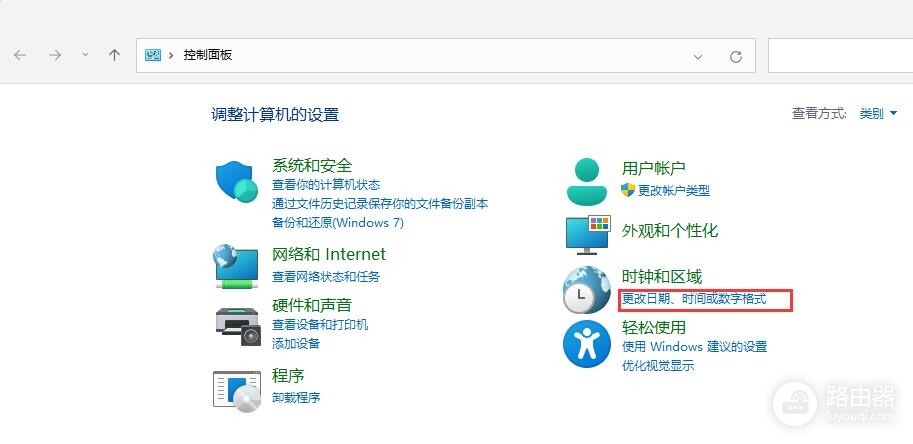This screenshot has width=913, height=444.
Task: Click the Control Panel address bar icon
Action: (x=153, y=55)
